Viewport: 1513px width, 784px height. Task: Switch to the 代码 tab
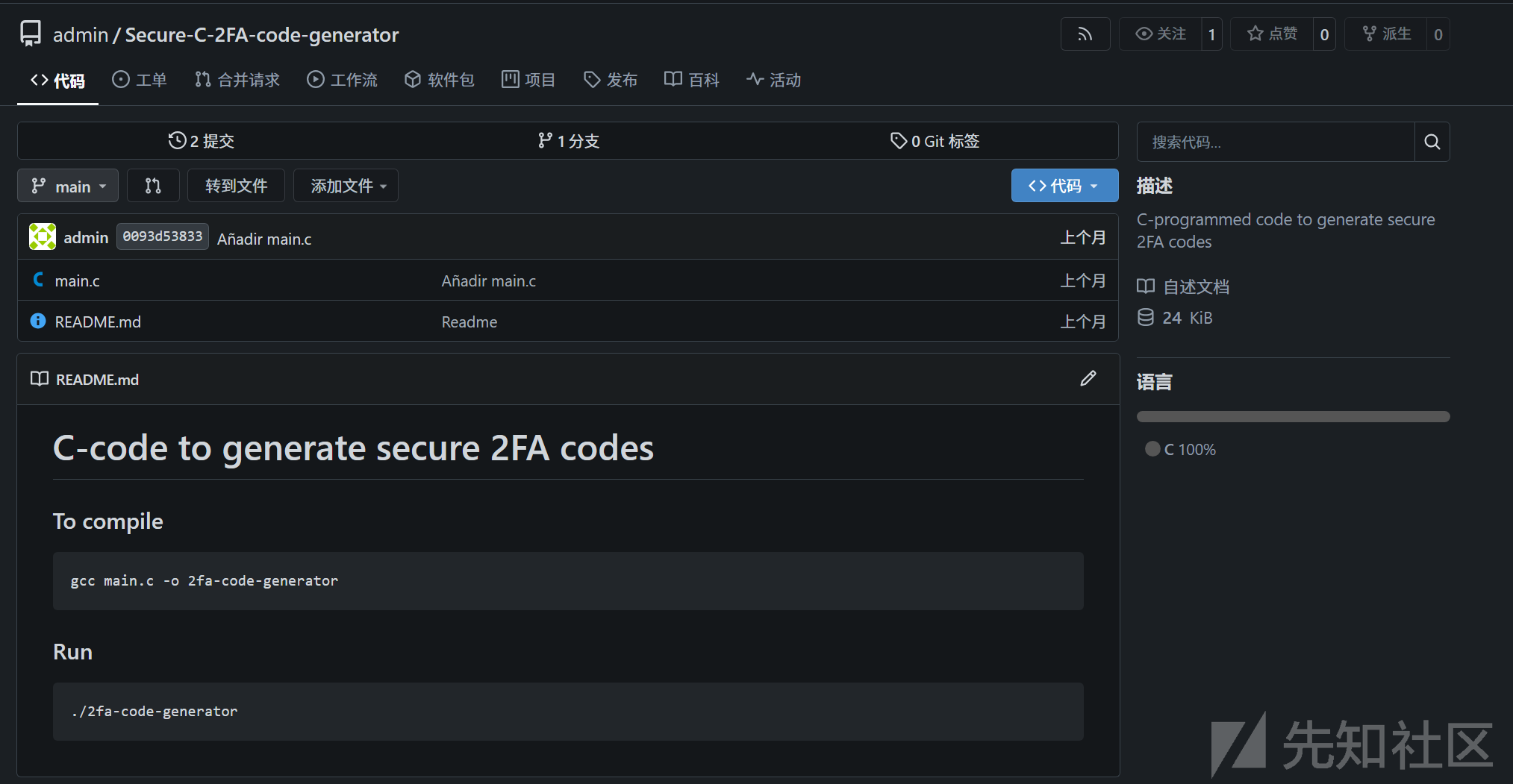click(57, 81)
